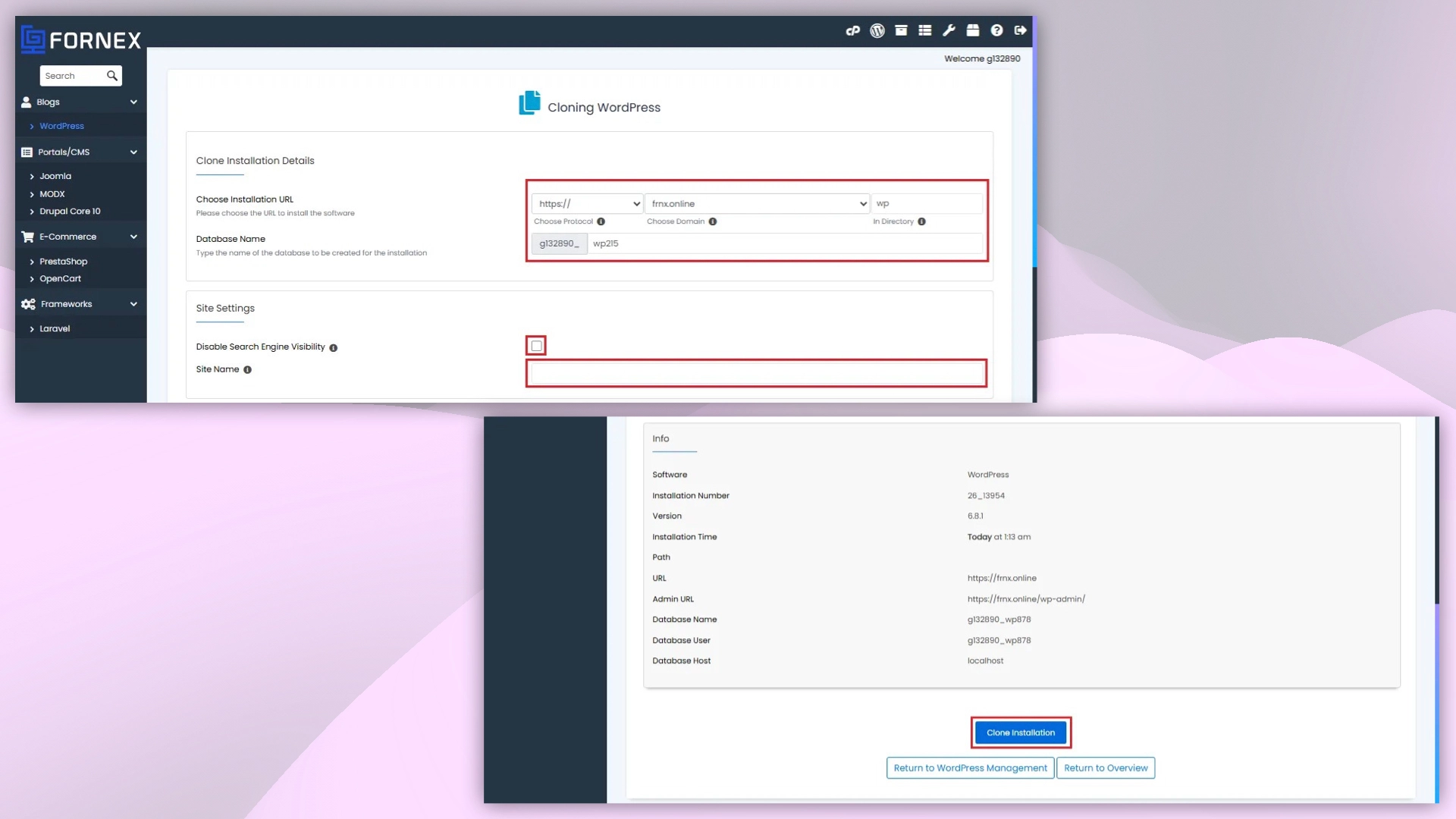1456x819 pixels.
Task: Collapse the E-Commerce section in the sidebar
Action: point(133,236)
